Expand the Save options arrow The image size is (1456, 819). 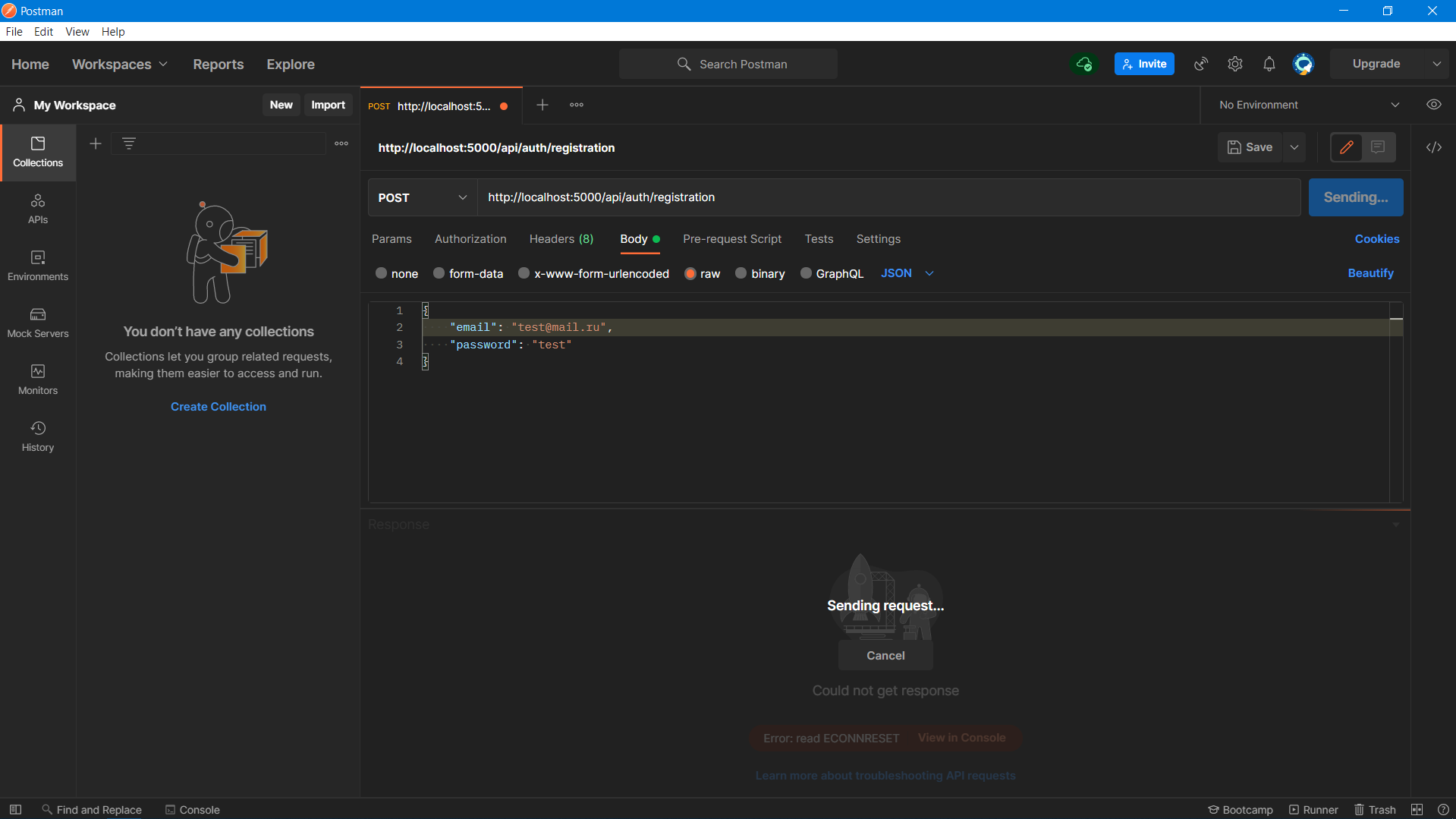[x=1294, y=147]
